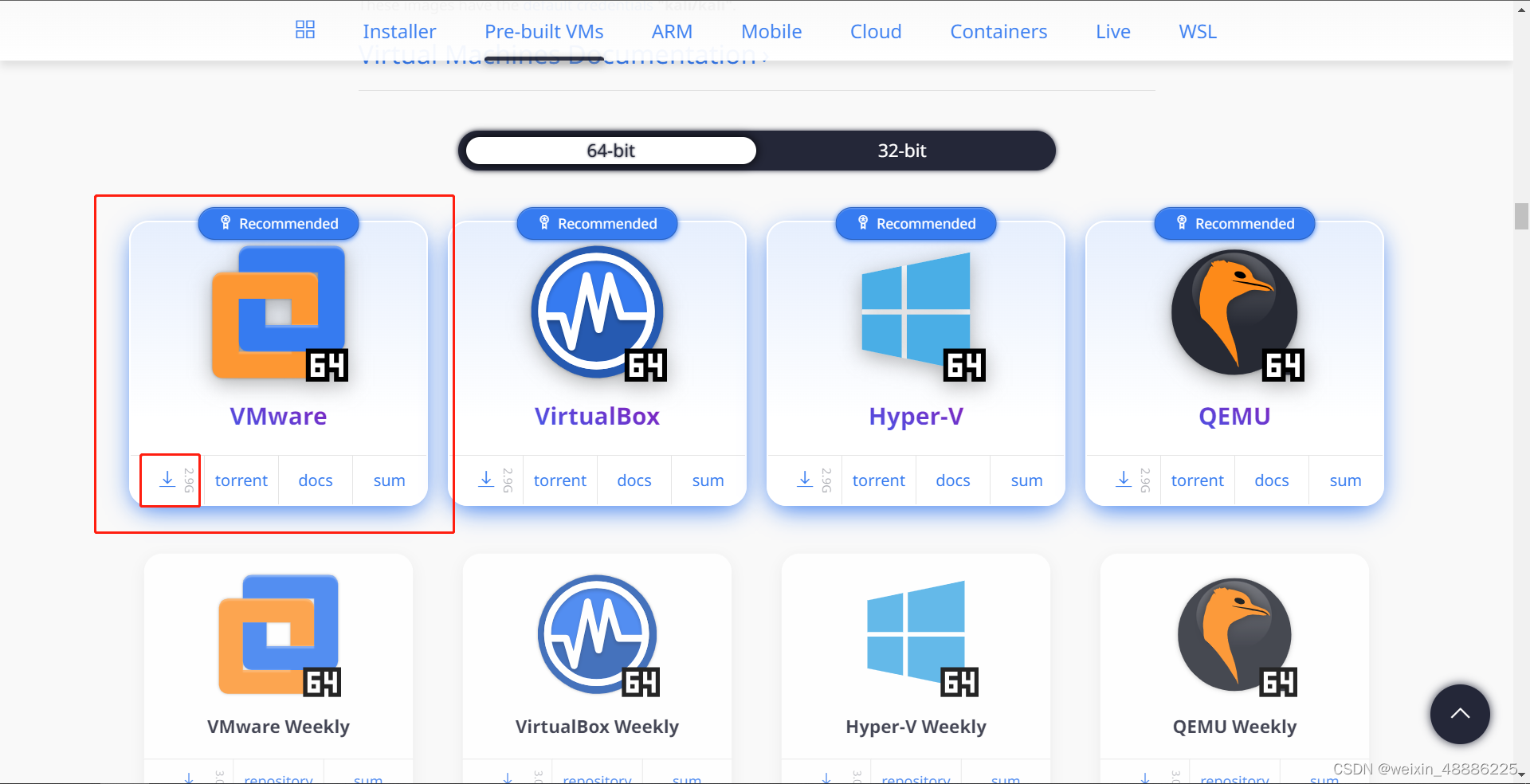Click the VMware card title

tap(278, 416)
